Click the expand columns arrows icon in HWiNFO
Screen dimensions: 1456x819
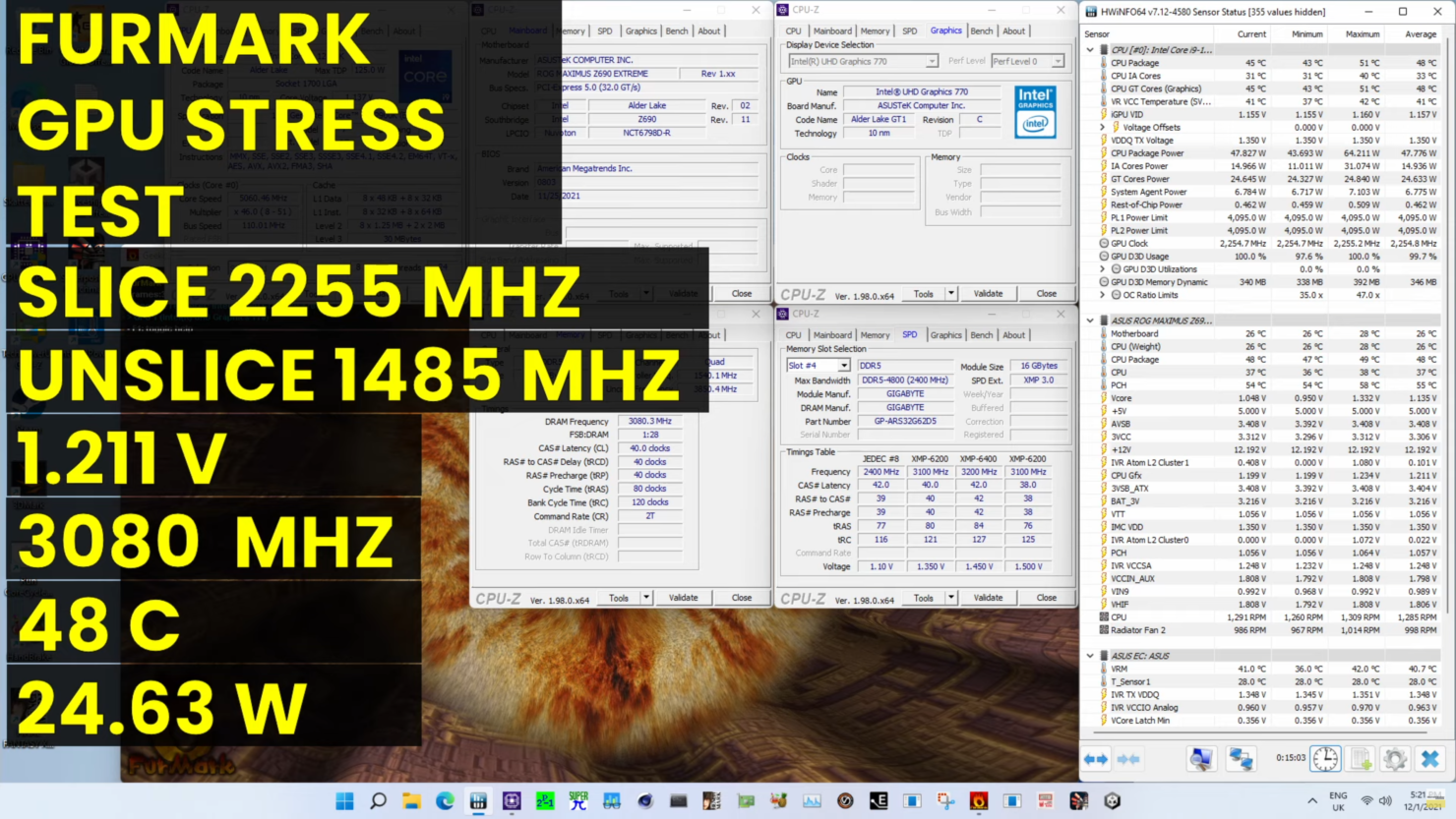[1095, 759]
